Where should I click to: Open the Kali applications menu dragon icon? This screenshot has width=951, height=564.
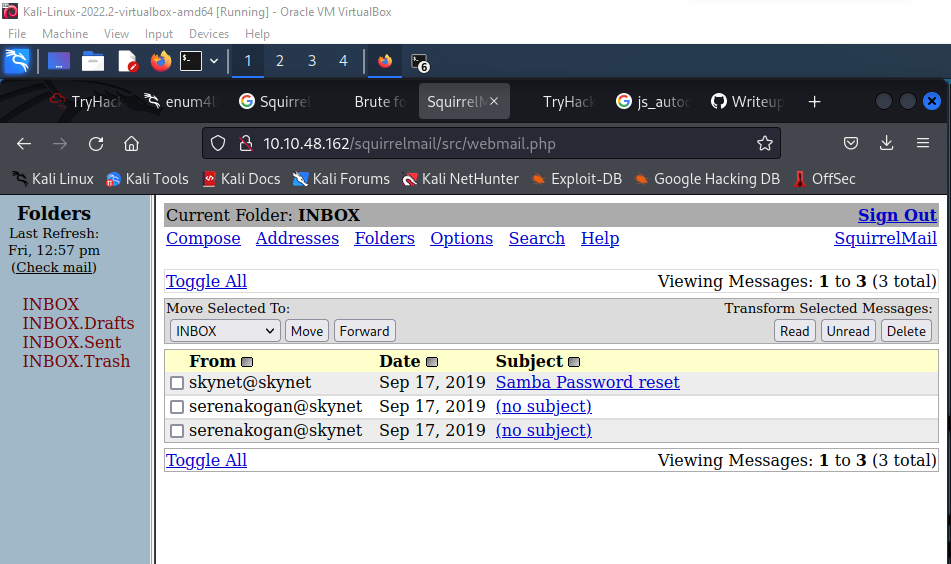(x=17, y=61)
